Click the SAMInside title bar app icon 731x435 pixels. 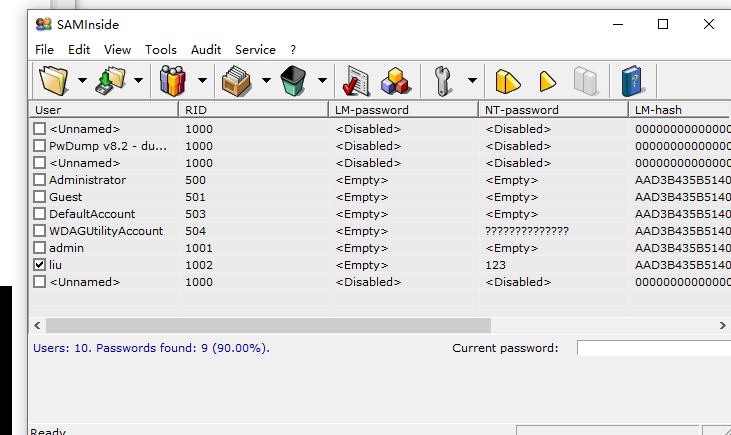click(x=43, y=24)
